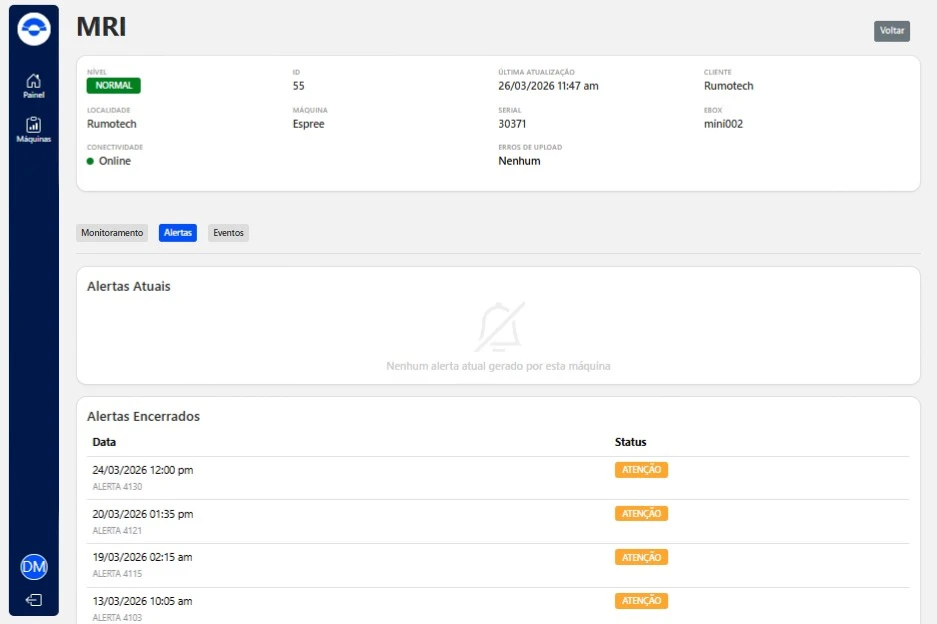Click the ATENÇÃO badge for Alerta 4130
The width and height of the screenshot is (937, 624).
click(x=641, y=470)
